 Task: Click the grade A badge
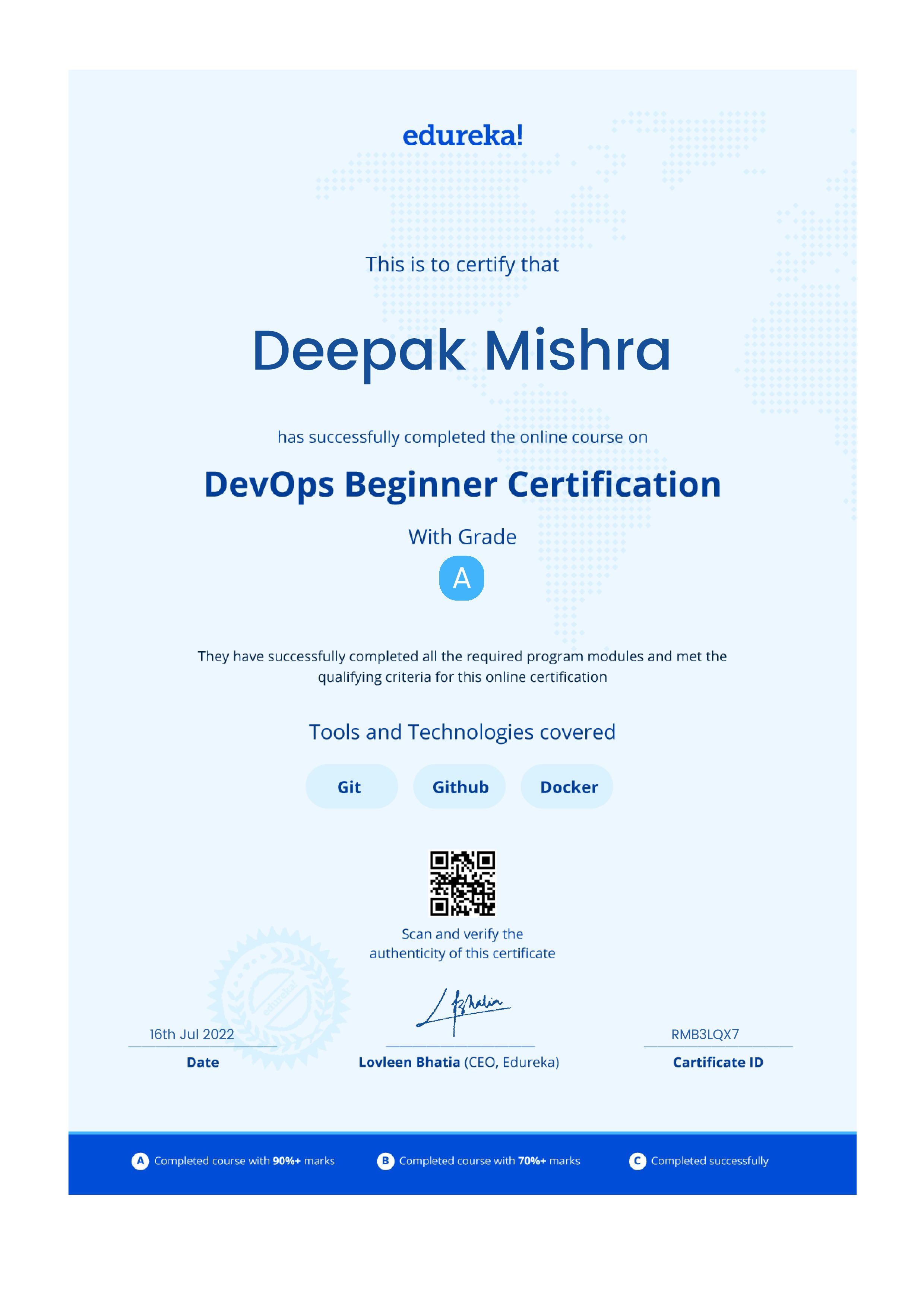pyautogui.click(x=462, y=578)
